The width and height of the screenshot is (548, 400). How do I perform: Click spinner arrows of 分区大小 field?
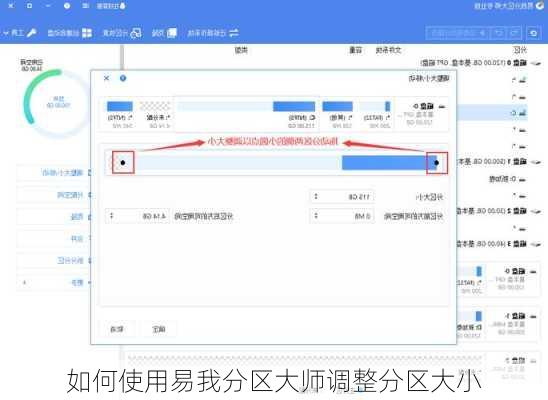(x=316, y=197)
